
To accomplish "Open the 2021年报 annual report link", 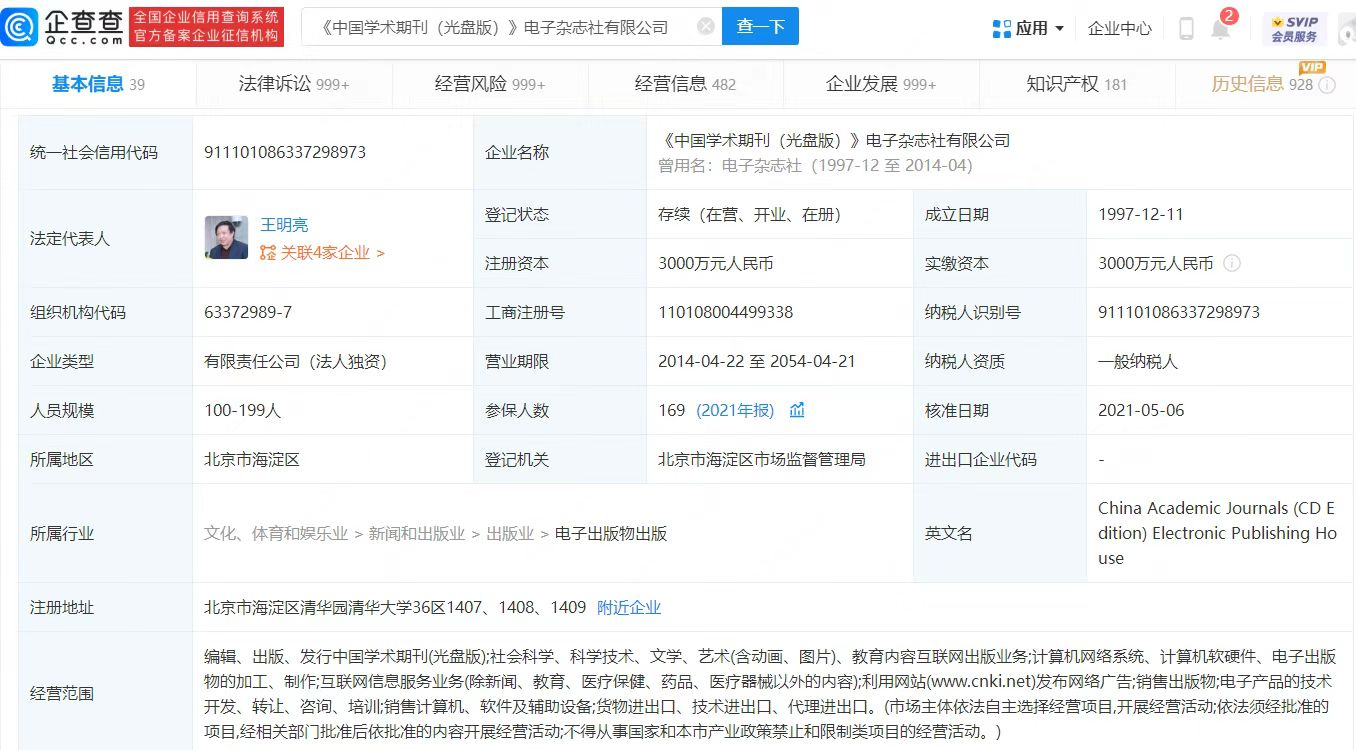I will 735,410.
